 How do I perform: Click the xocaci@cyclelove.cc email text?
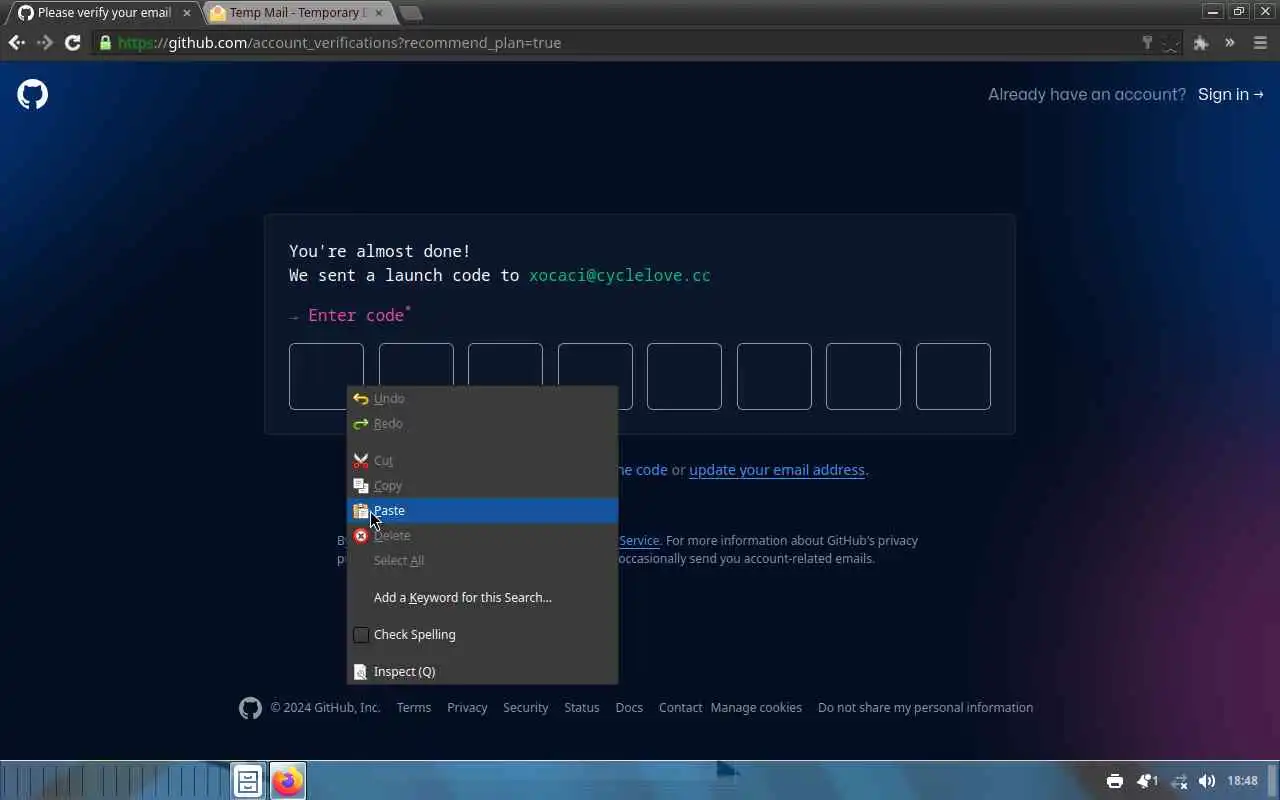[620, 275]
